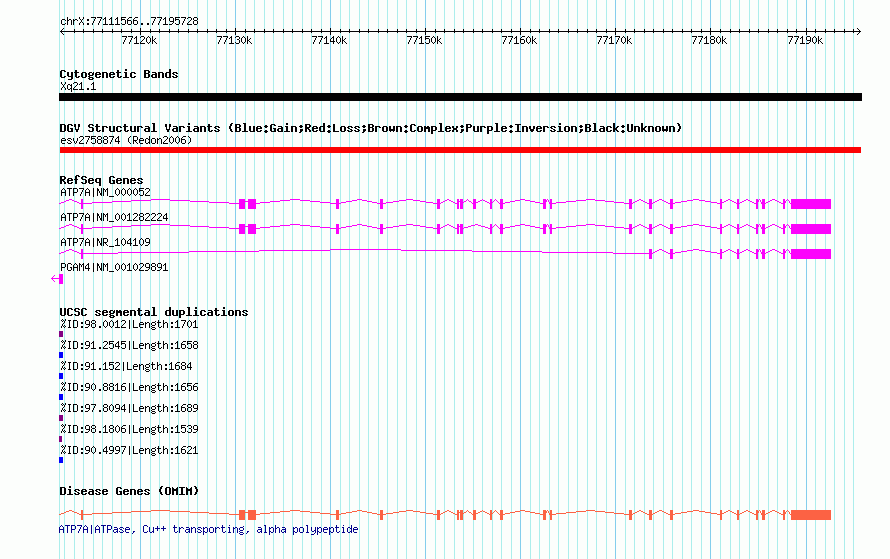The image size is (890, 559).
Task: Click the last exon of NM_000052
Action: pyautogui.click(x=811, y=204)
